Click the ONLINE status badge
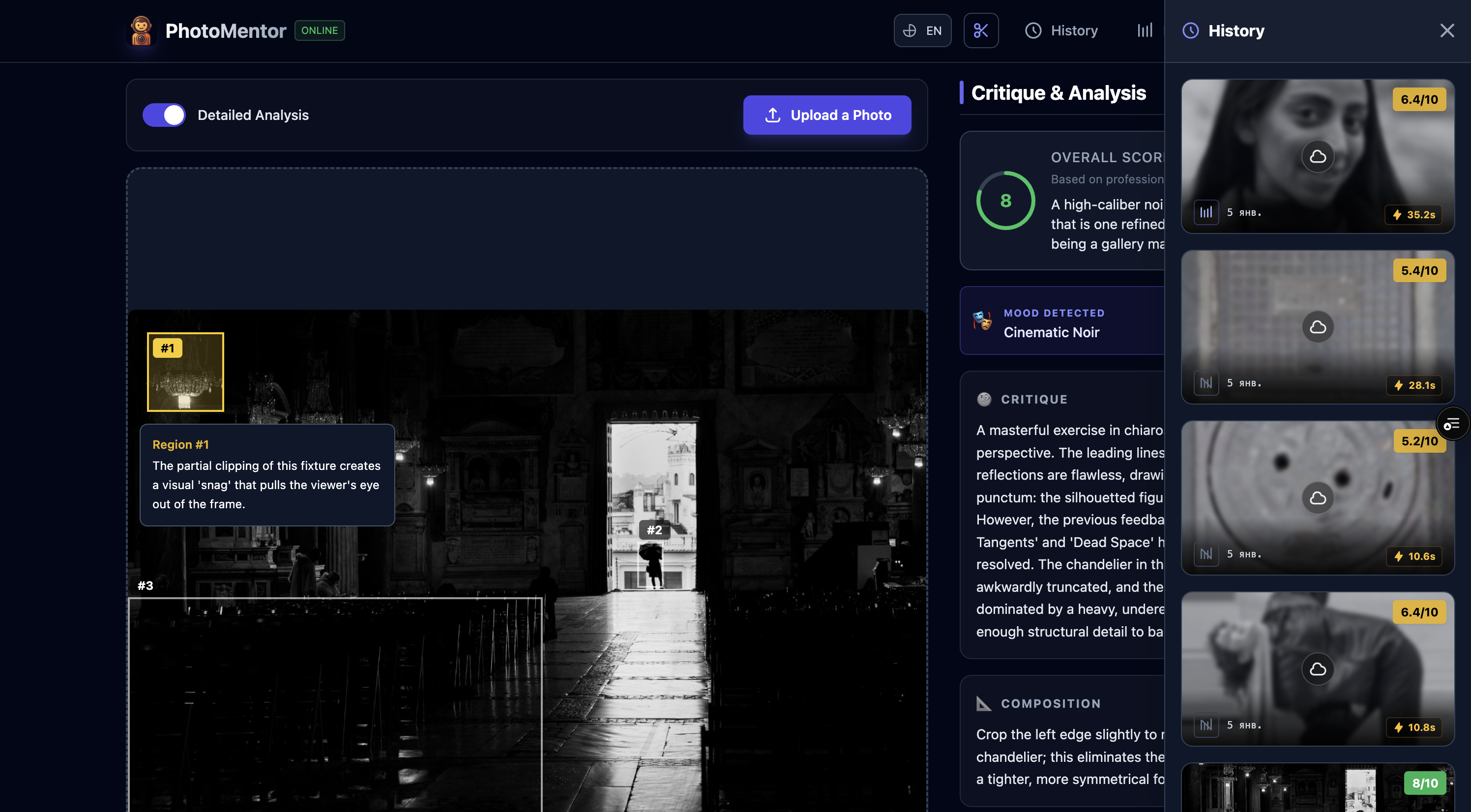The width and height of the screenshot is (1471, 812). (x=319, y=30)
